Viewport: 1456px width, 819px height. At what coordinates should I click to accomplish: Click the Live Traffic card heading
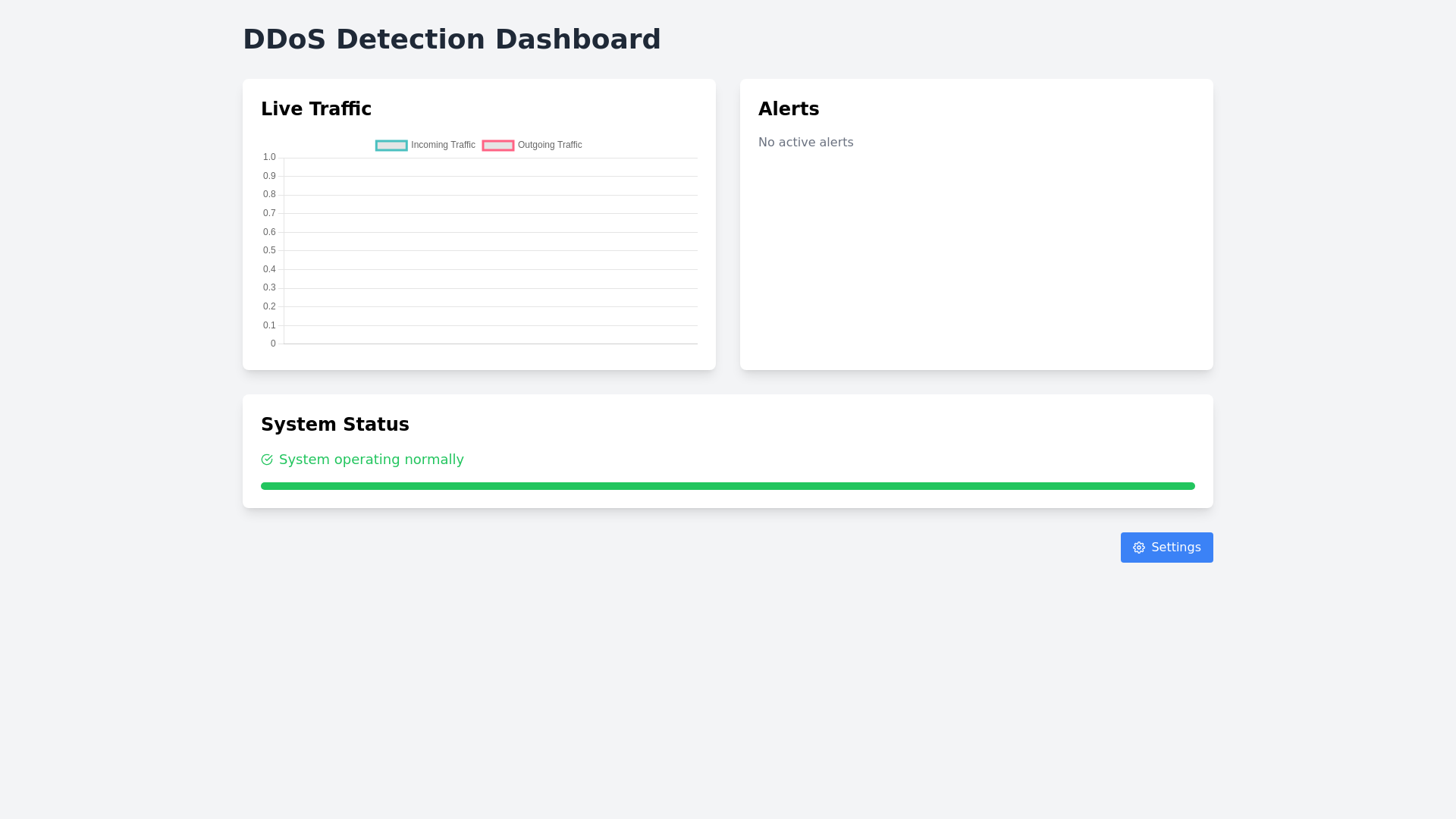coord(316,109)
